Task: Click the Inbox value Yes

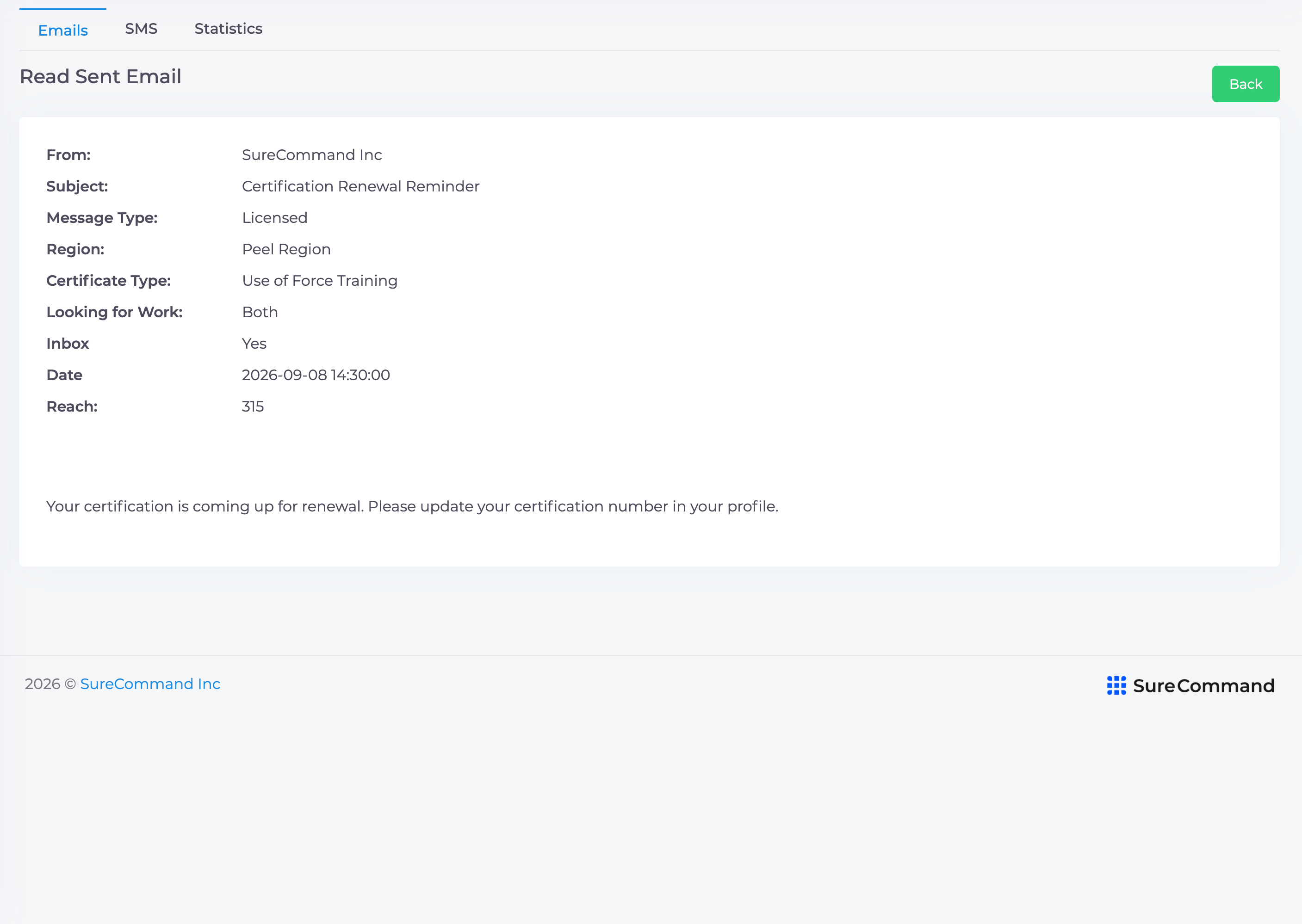Action: [x=254, y=344]
